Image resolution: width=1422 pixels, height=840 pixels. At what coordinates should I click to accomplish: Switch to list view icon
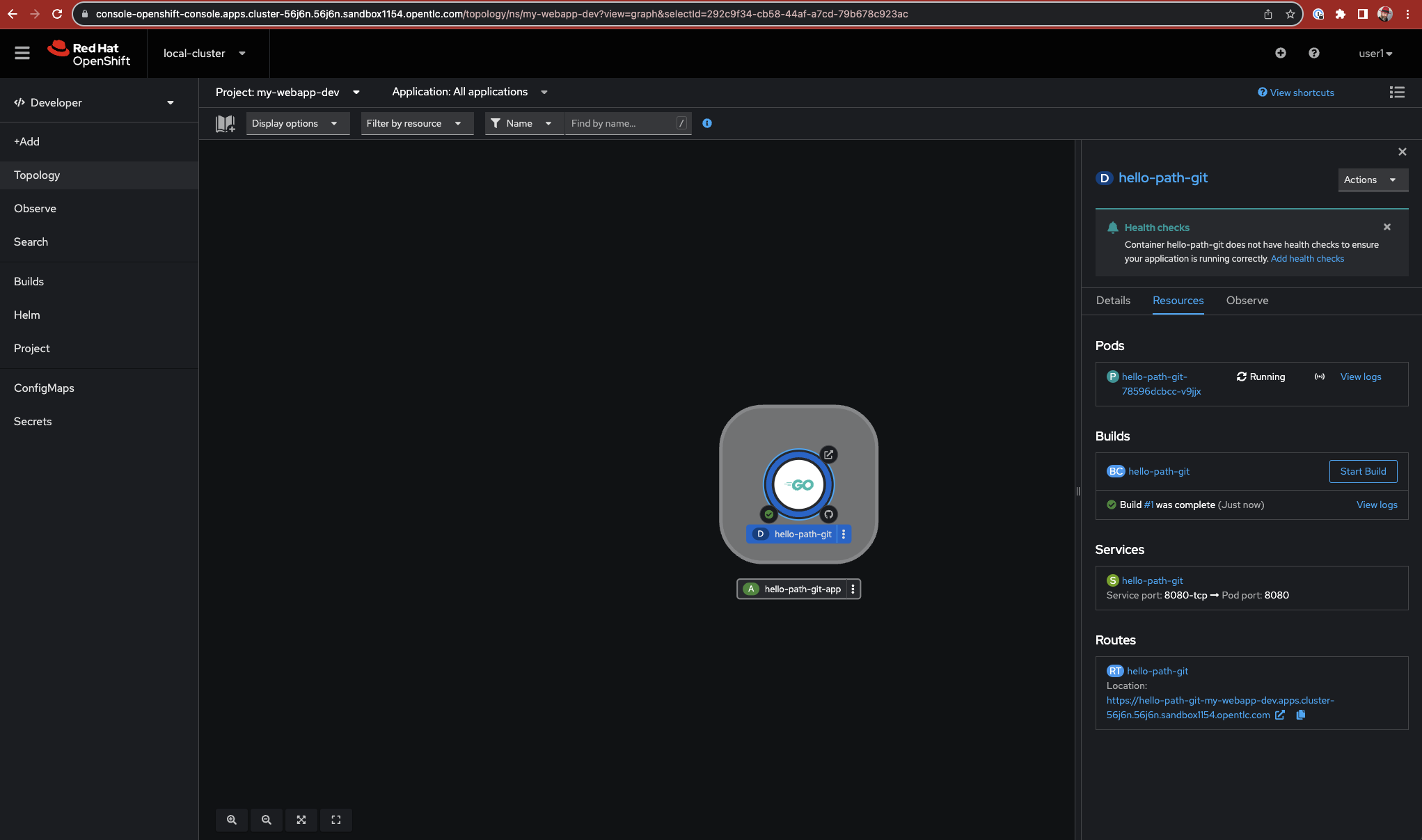point(1396,93)
